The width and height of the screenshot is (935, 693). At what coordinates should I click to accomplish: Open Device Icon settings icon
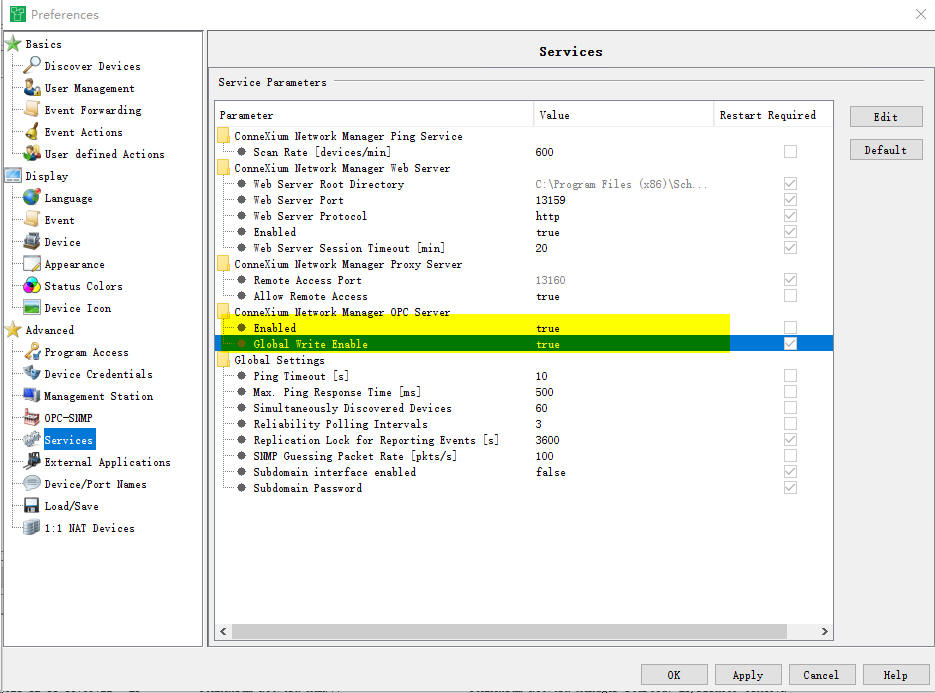tap(32, 308)
